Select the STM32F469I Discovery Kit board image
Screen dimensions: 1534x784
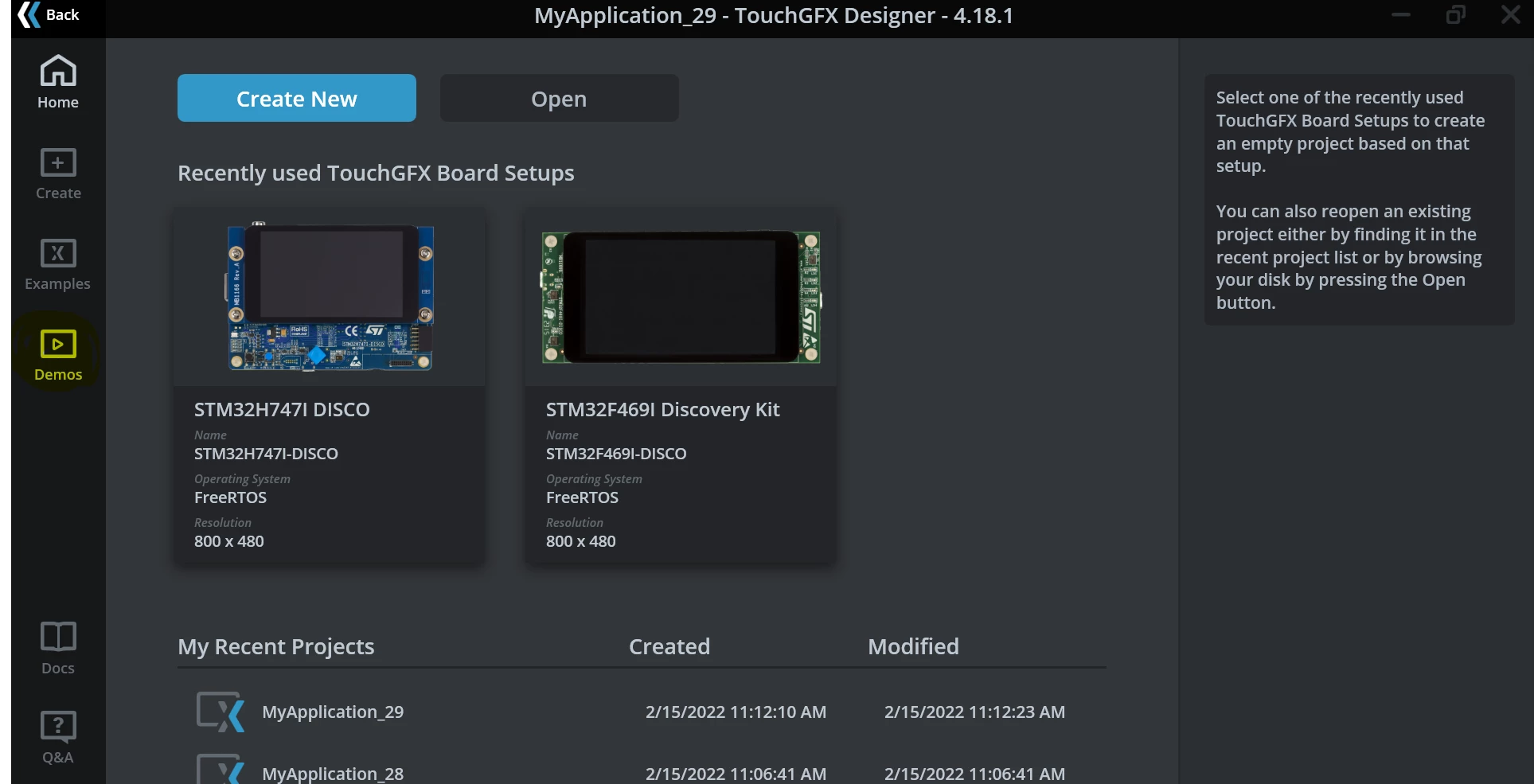tap(681, 297)
